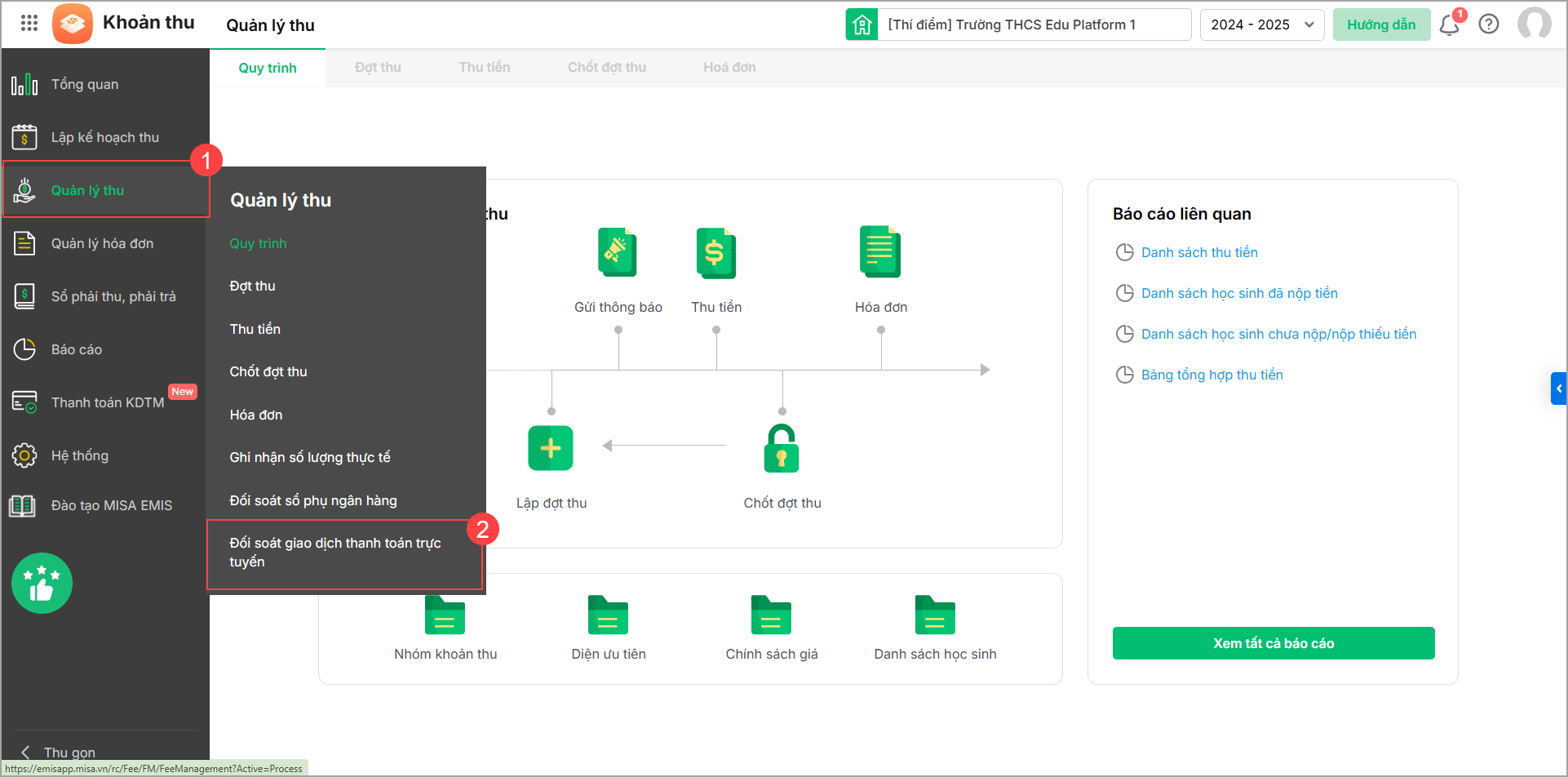This screenshot has height=777, width=1568.
Task: Open Báo cáo in the sidebar
Action: (x=105, y=349)
